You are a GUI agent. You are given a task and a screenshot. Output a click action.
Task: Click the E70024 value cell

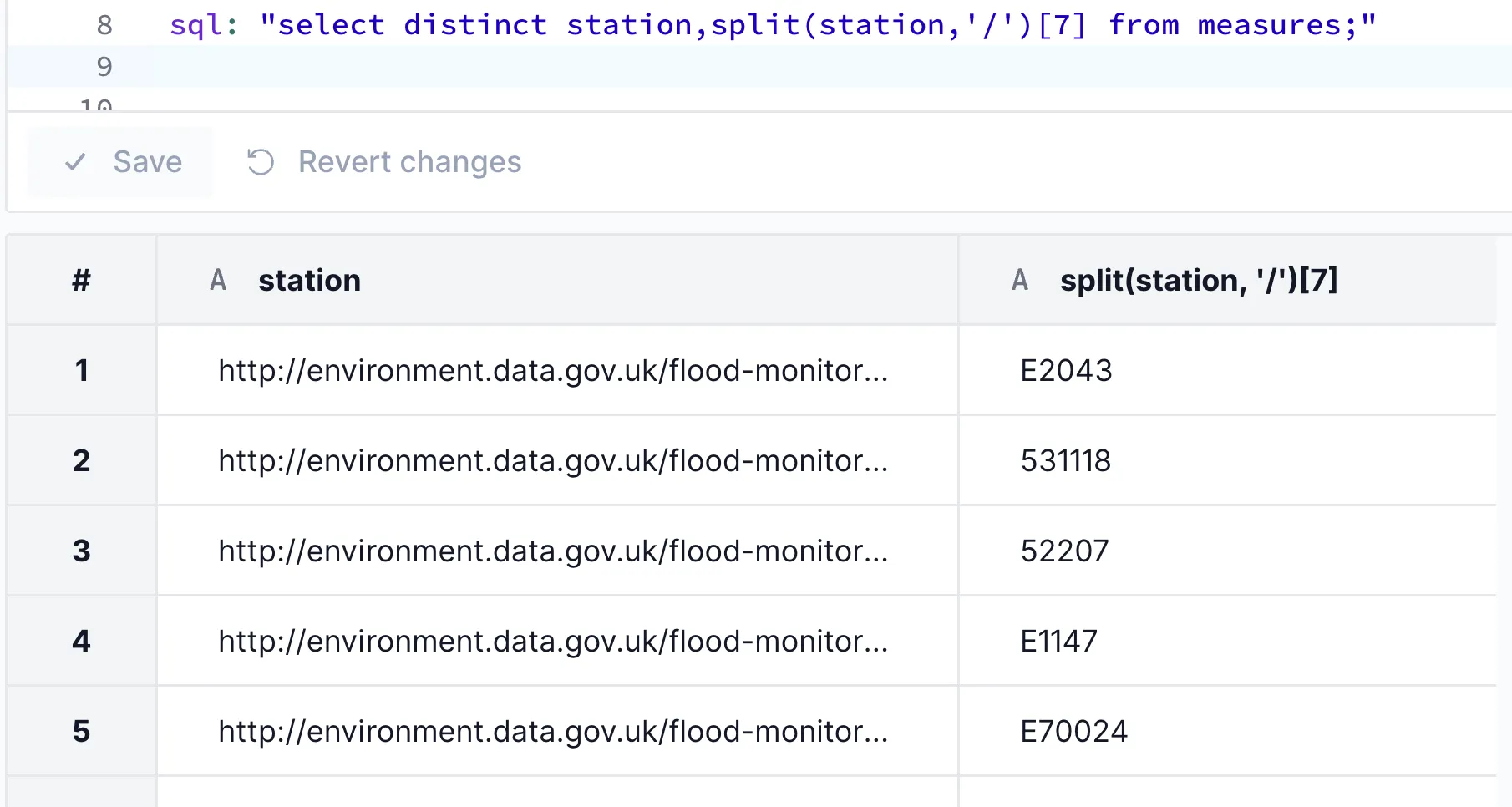coord(1073,731)
